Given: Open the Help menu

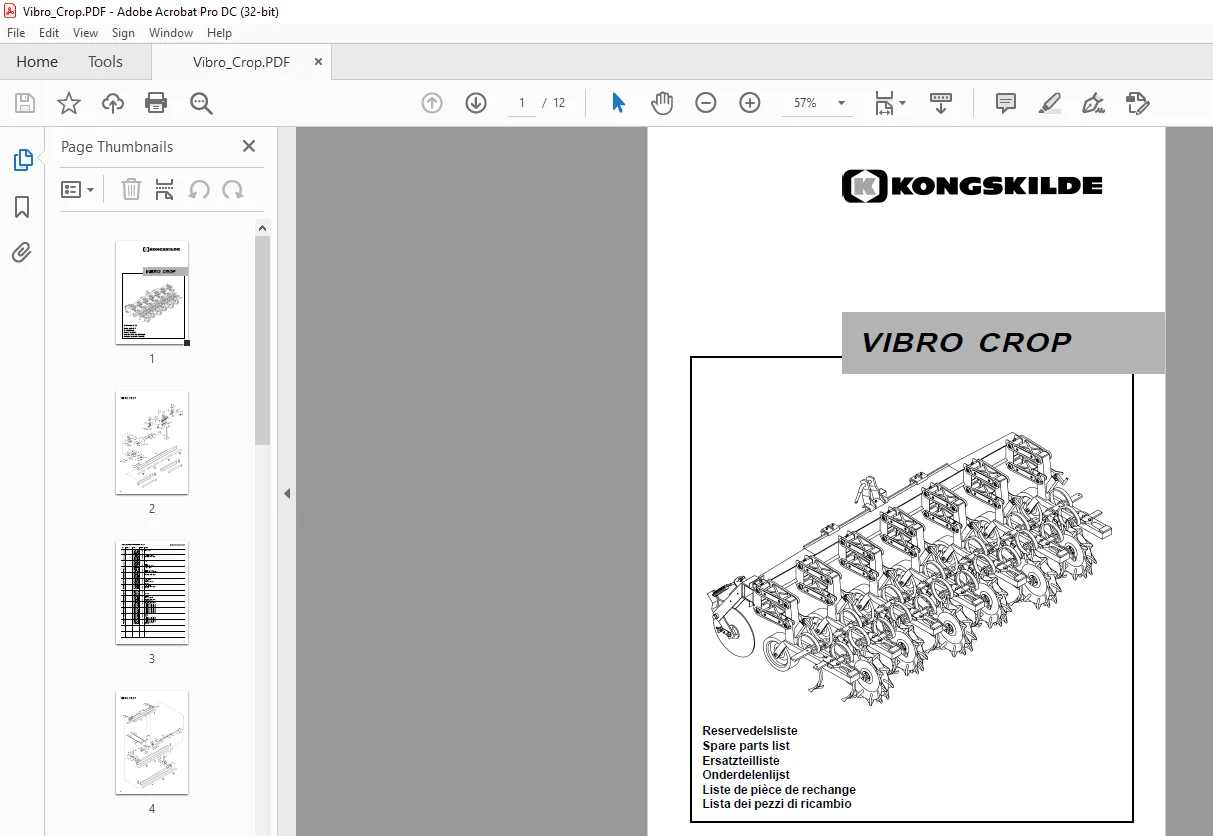Looking at the screenshot, I should point(219,33).
